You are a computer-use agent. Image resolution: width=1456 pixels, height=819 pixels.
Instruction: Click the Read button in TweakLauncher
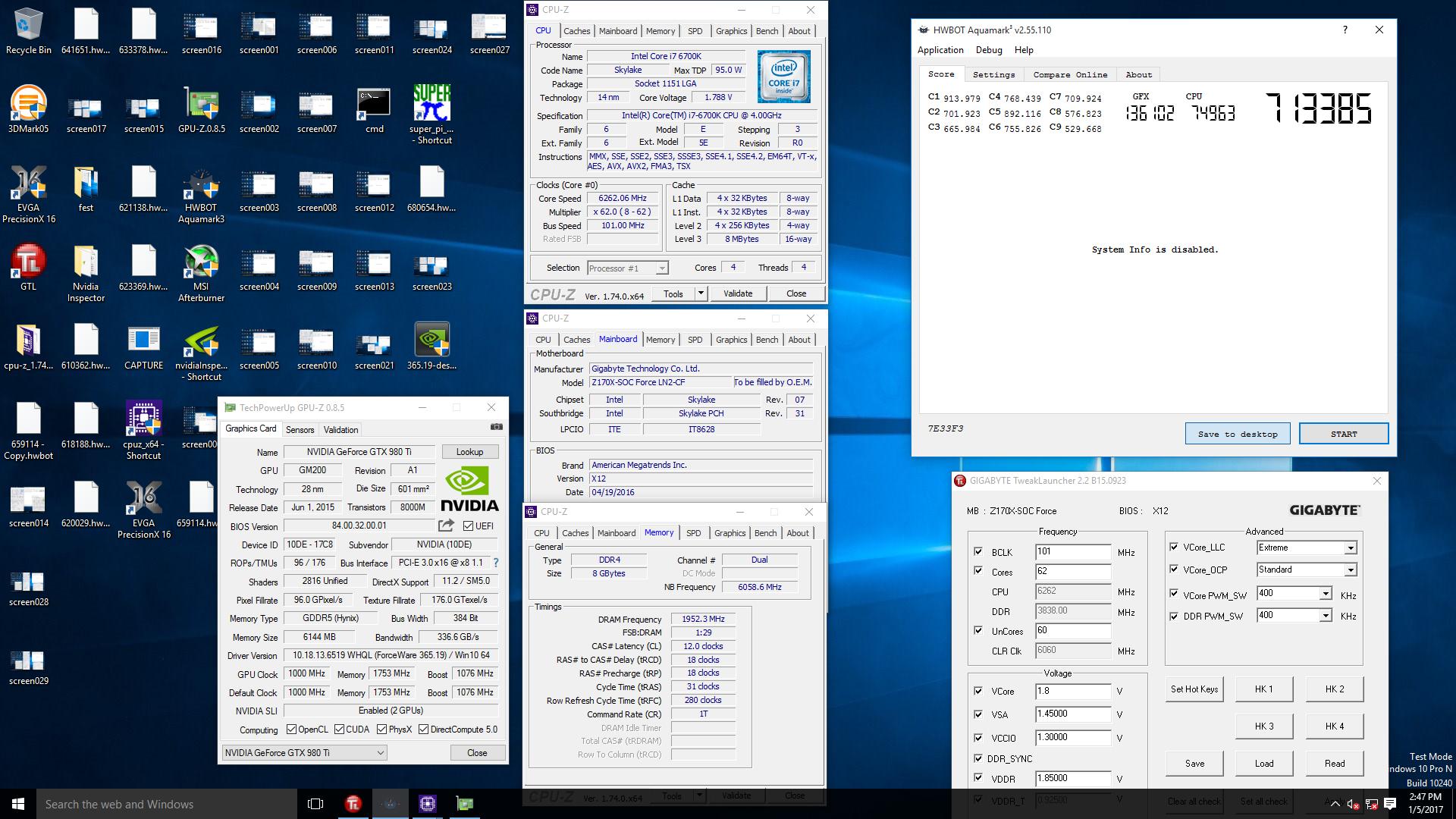point(1335,764)
